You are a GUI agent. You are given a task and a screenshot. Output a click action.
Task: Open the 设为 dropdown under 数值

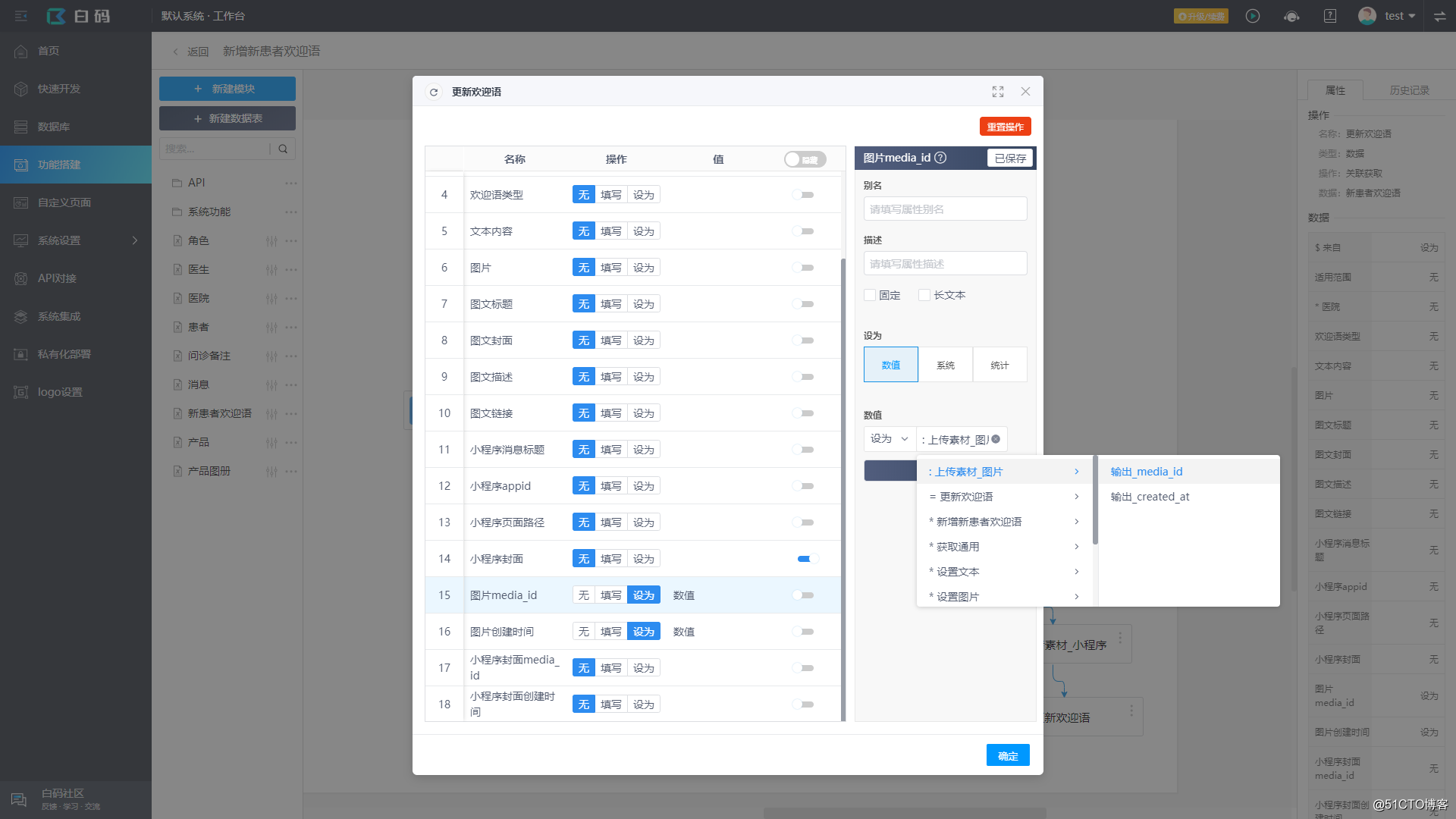click(x=890, y=439)
